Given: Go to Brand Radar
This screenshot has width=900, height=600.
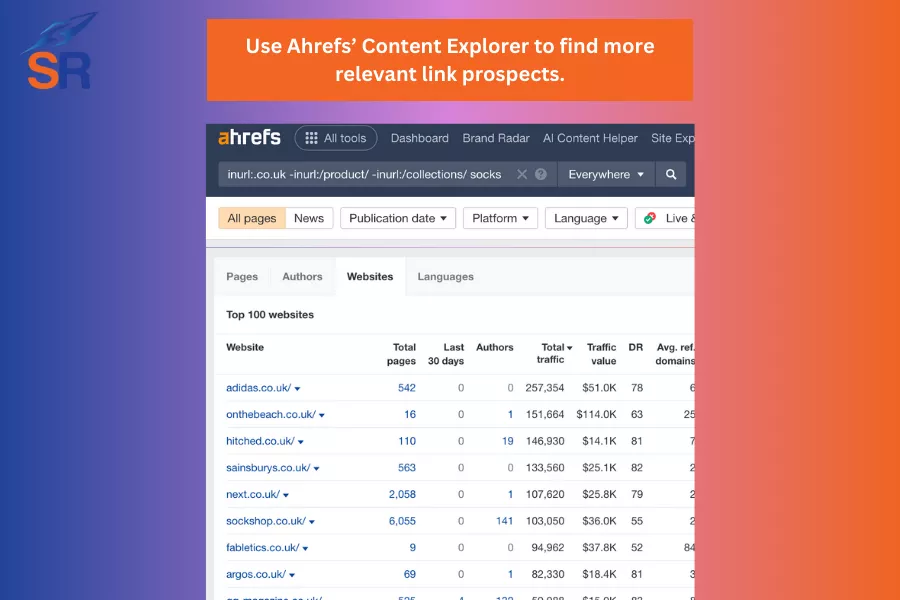Looking at the screenshot, I should (496, 138).
